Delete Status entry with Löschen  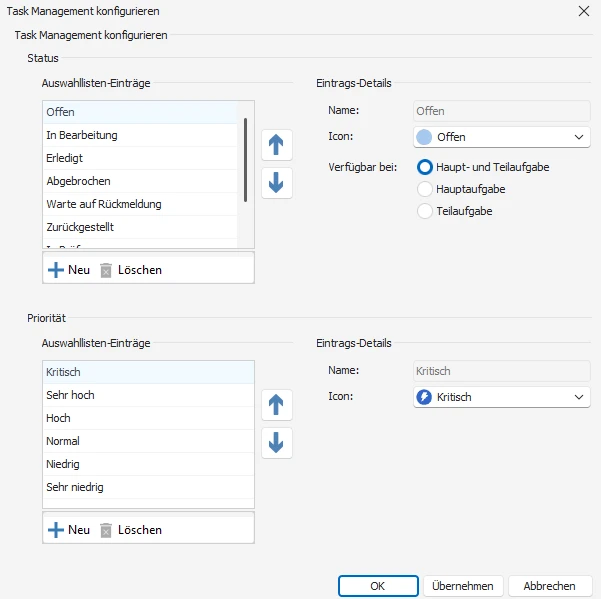131,270
